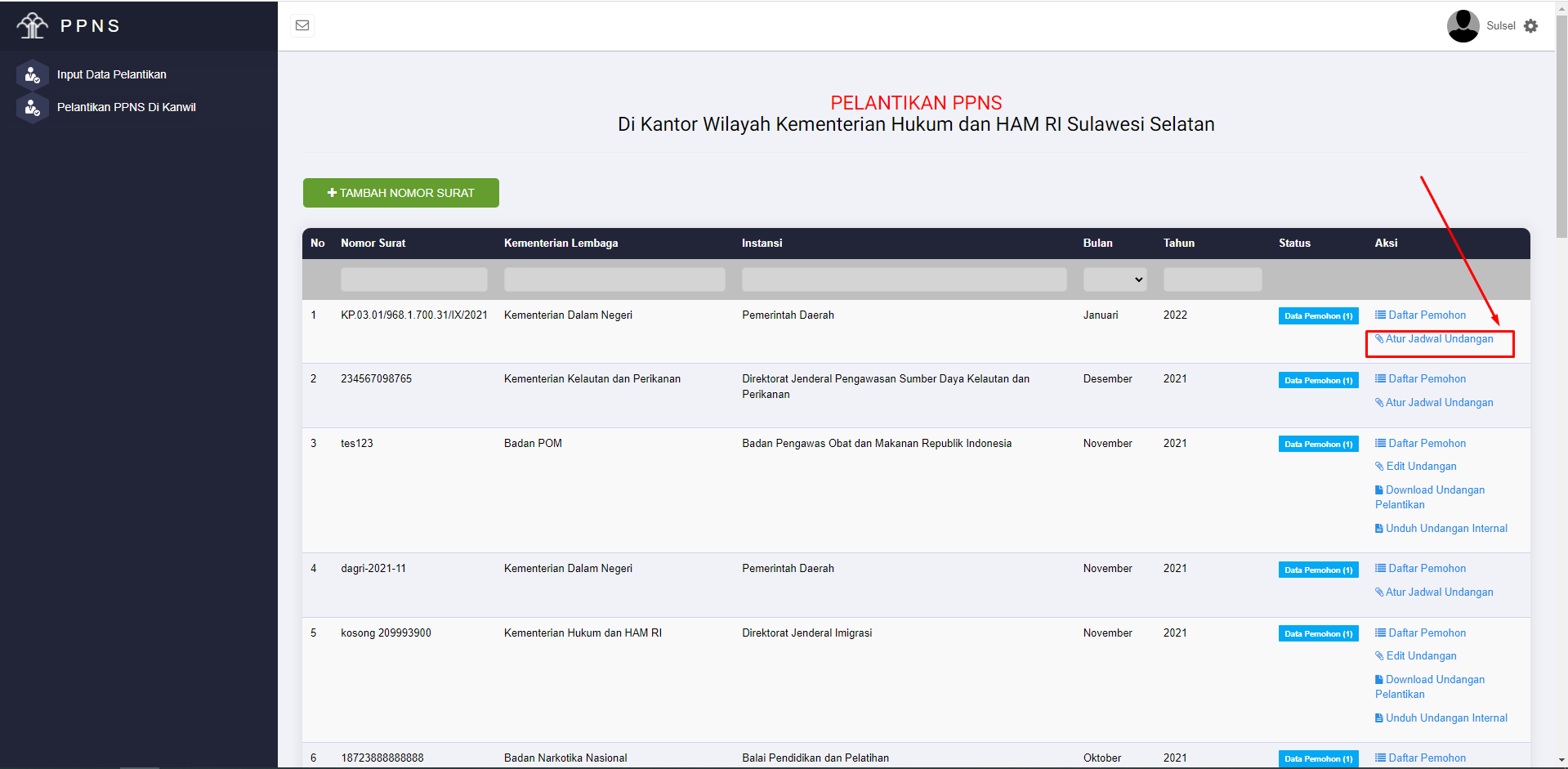This screenshot has height=769, width=1568.
Task: Open Daftar Pemohon for KP.03.01 row
Action: click(x=1420, y=315)
